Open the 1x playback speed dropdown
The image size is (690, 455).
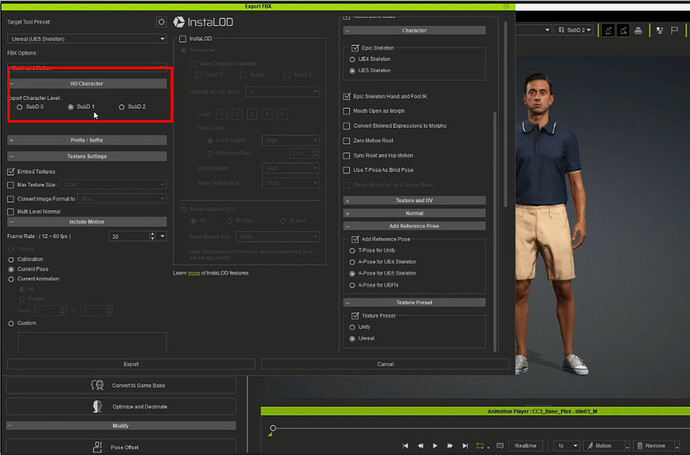[x=567, y=446]
